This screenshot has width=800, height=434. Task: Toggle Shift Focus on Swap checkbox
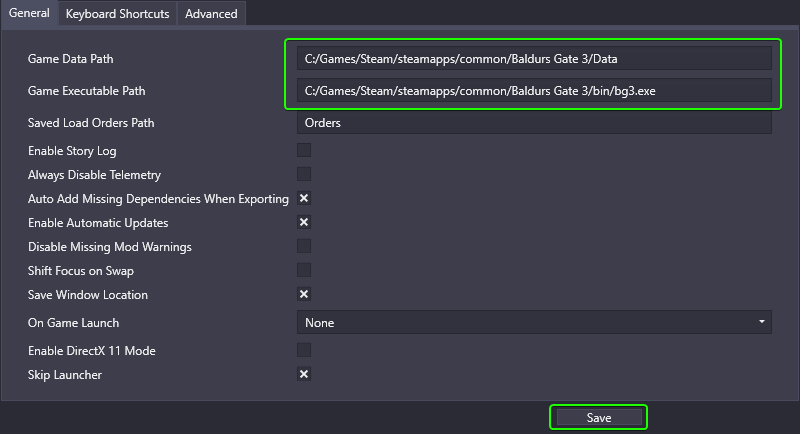pos(304,270)
